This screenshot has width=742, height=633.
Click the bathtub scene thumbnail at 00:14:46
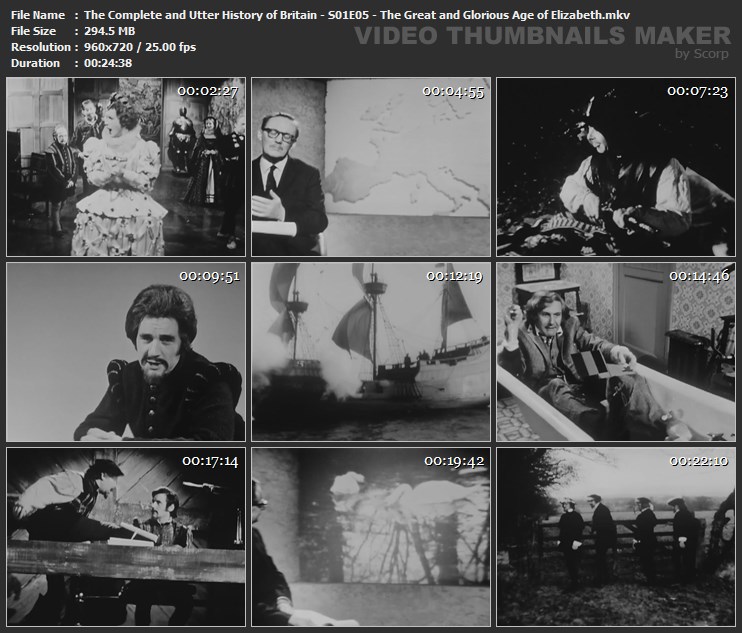616,352
